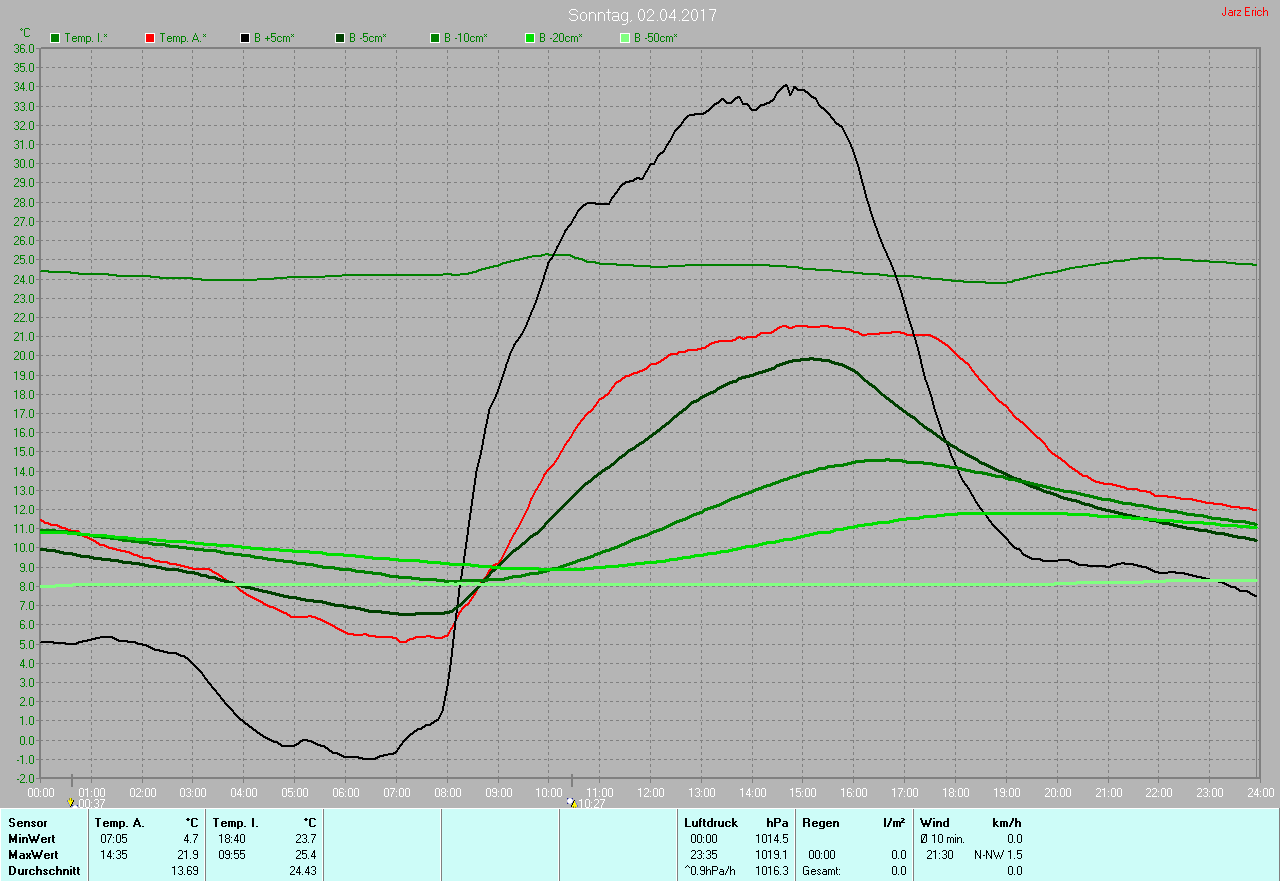The width and height of the screenshot is (1280, 881).
Task: Click the Temp. A. column header
Action: coord(119,822)
